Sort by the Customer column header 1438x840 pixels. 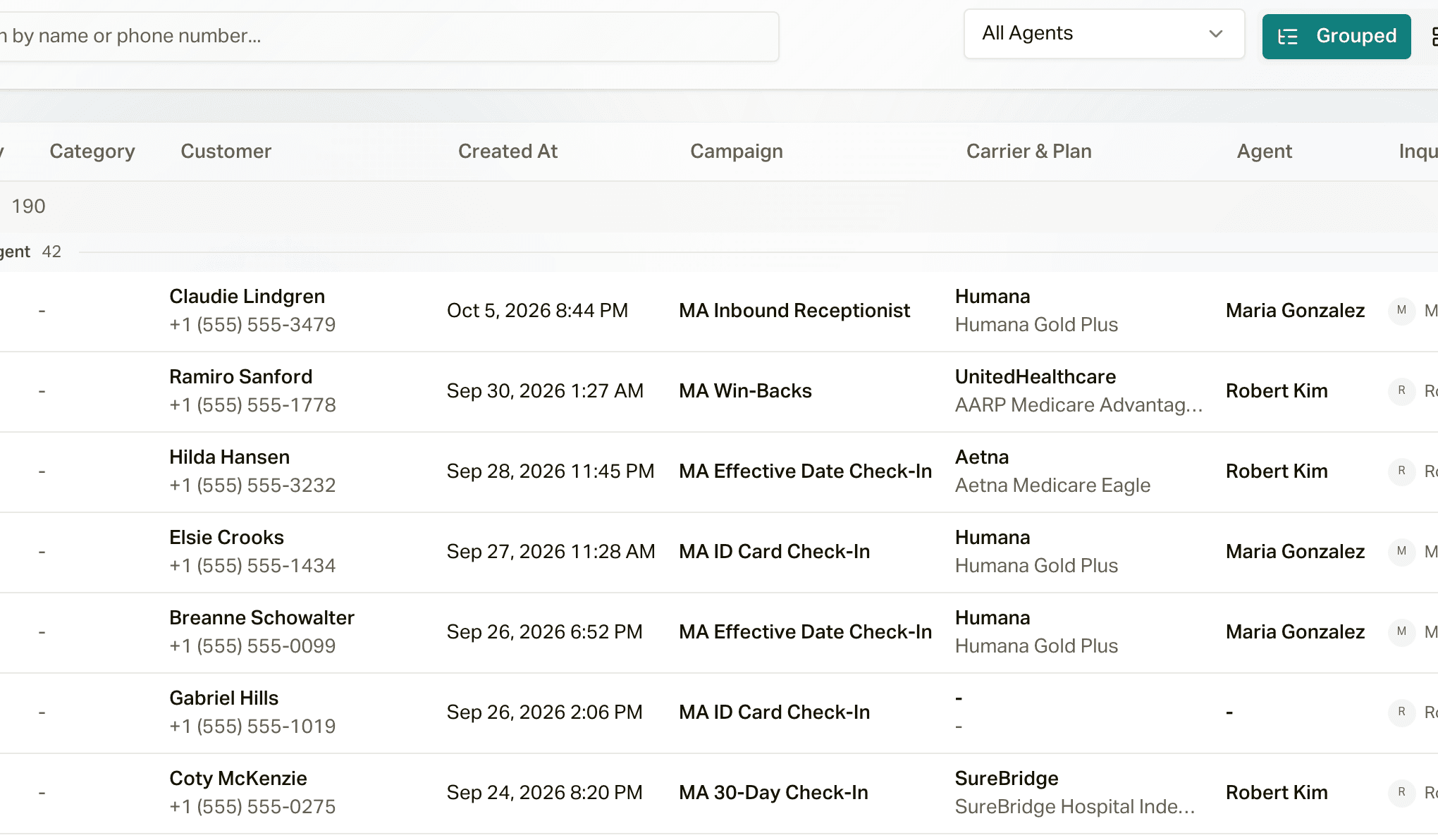pyautogui.click(x=226, y=152)
